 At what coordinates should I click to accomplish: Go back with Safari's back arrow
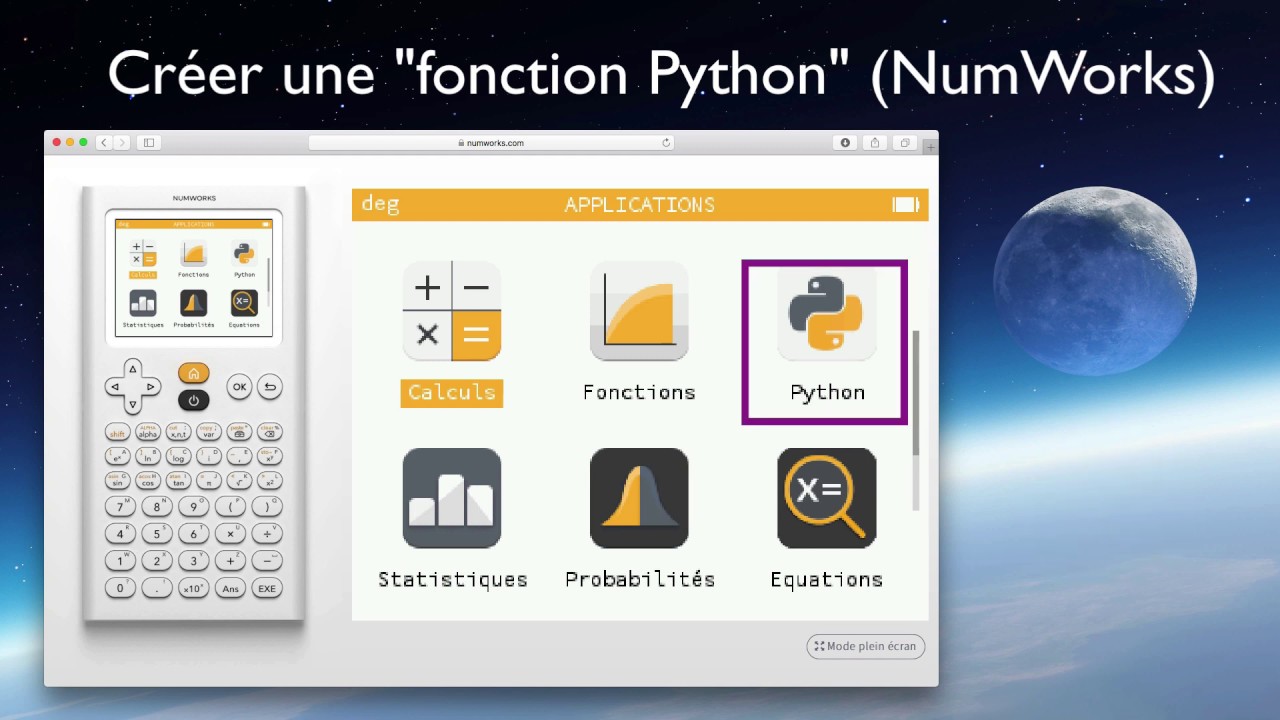coord(103,143)
